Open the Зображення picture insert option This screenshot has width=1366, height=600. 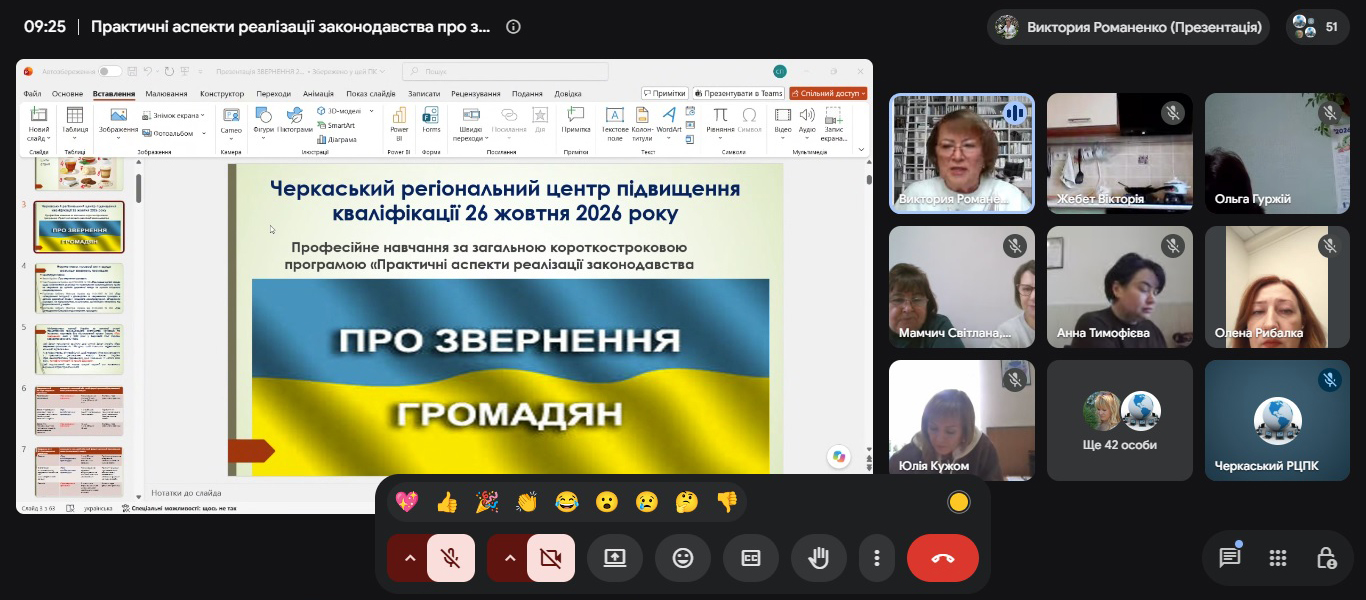coord(118,122)
